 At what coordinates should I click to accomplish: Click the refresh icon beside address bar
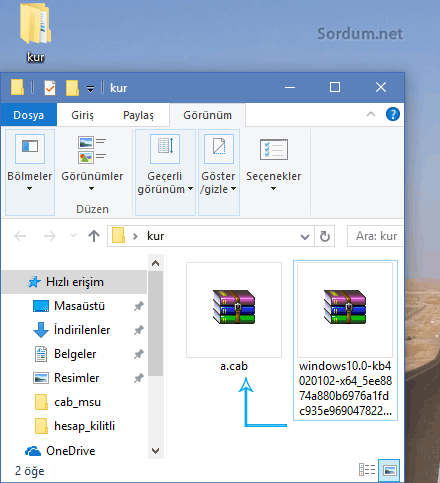[325, 236]
